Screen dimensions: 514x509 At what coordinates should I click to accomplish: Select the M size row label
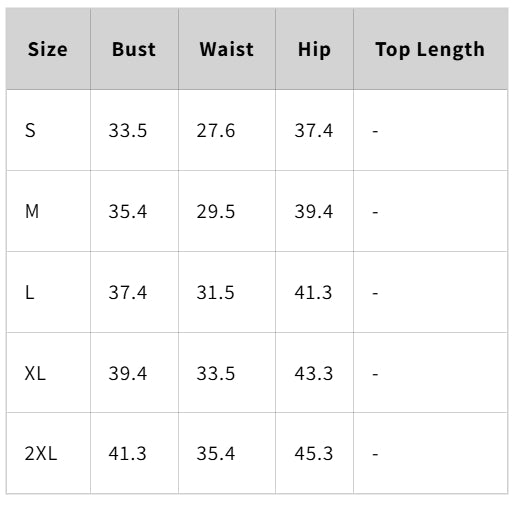tap(32, 211)
